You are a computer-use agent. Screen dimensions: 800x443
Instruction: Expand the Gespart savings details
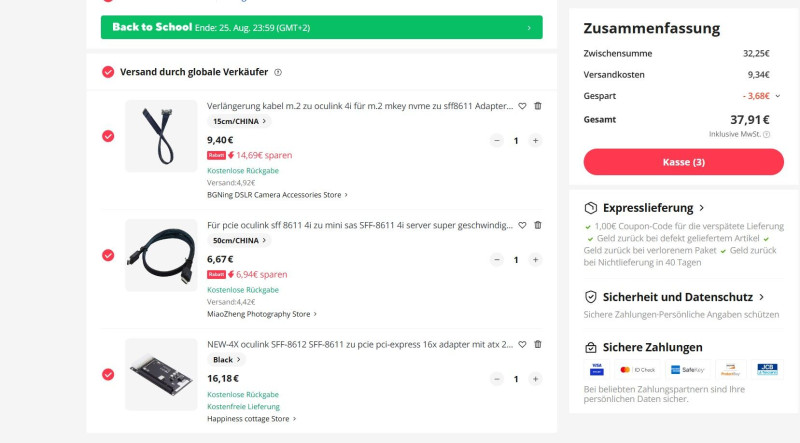778,96
